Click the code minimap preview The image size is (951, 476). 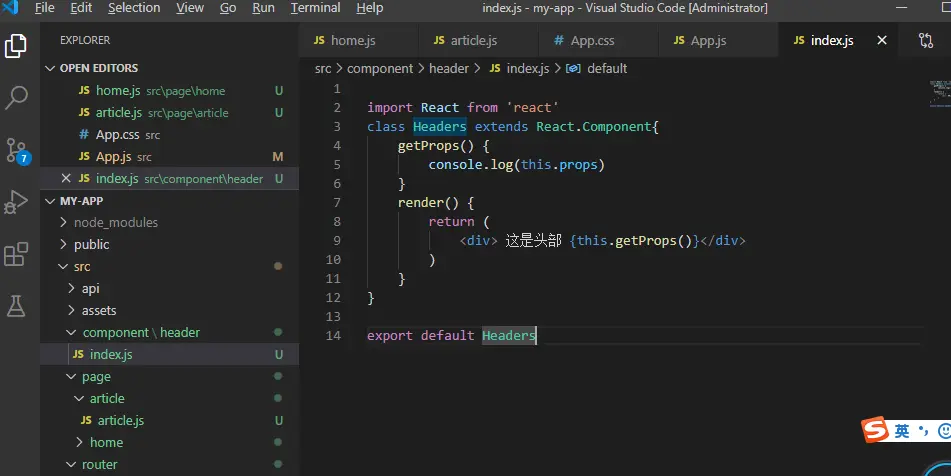point(940,93)
